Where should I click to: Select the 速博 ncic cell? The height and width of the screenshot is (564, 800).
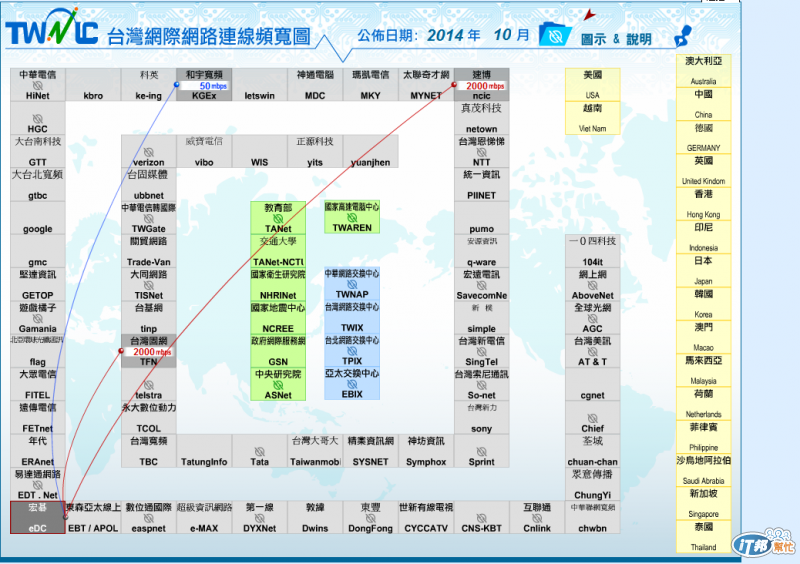[482, 85]
